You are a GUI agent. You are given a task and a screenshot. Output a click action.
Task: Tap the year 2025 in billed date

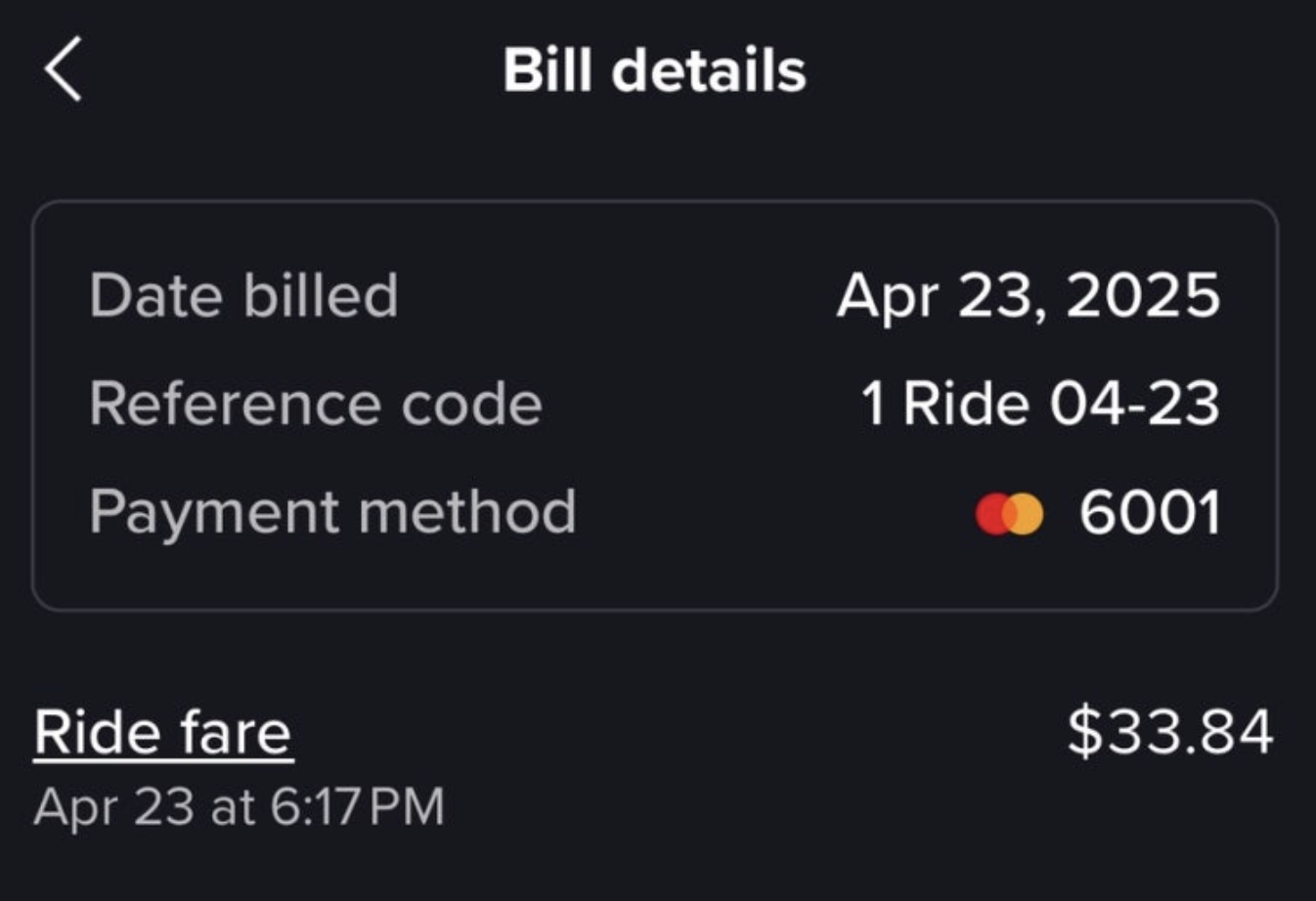1144,295
